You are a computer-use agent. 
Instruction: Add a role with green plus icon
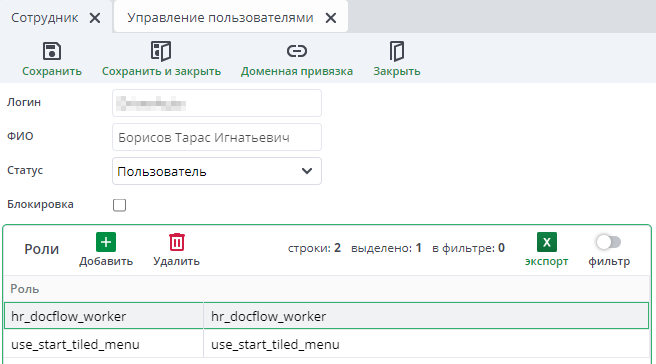106,242
